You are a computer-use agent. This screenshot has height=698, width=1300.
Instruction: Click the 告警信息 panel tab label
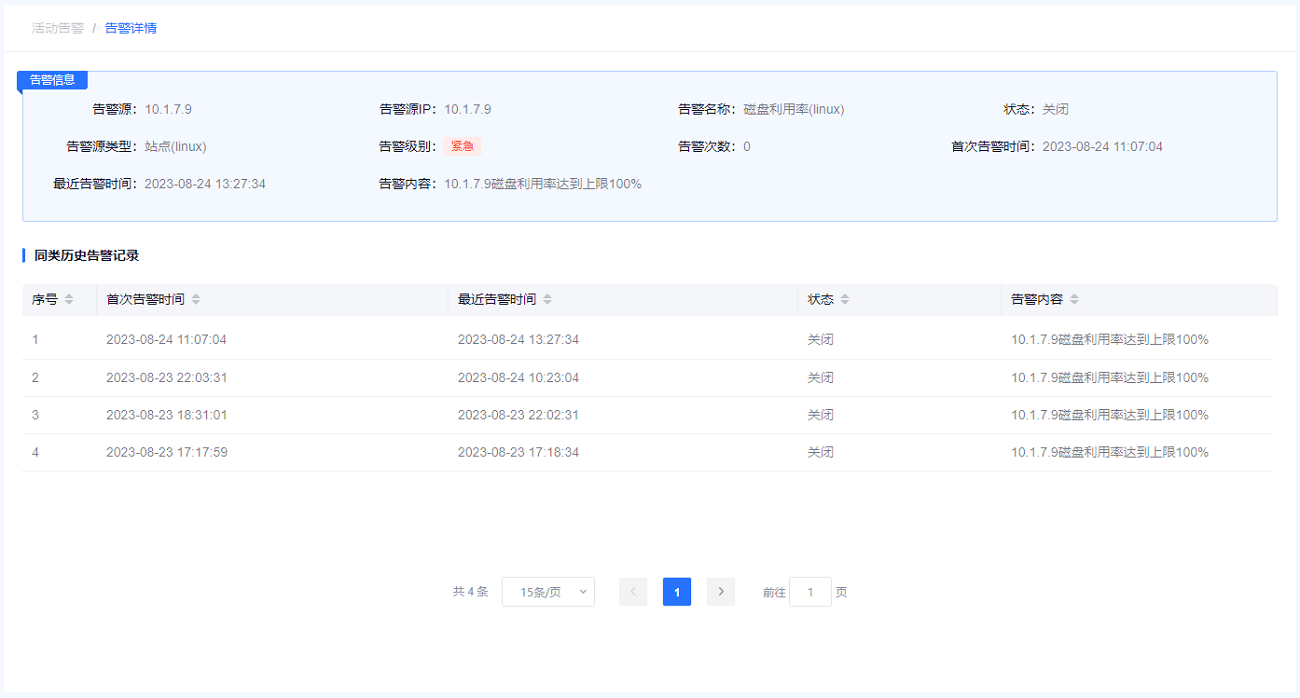(53, 80)
